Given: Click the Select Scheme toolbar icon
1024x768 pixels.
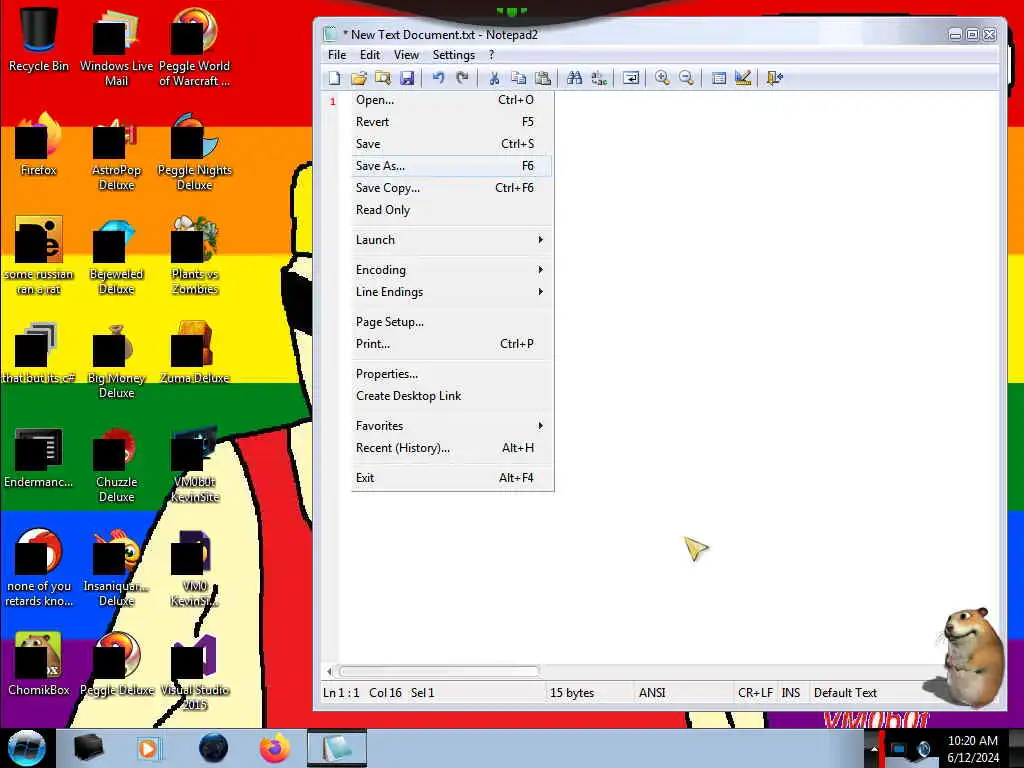Looking at the screenshot, I should (x=718, y=78).
